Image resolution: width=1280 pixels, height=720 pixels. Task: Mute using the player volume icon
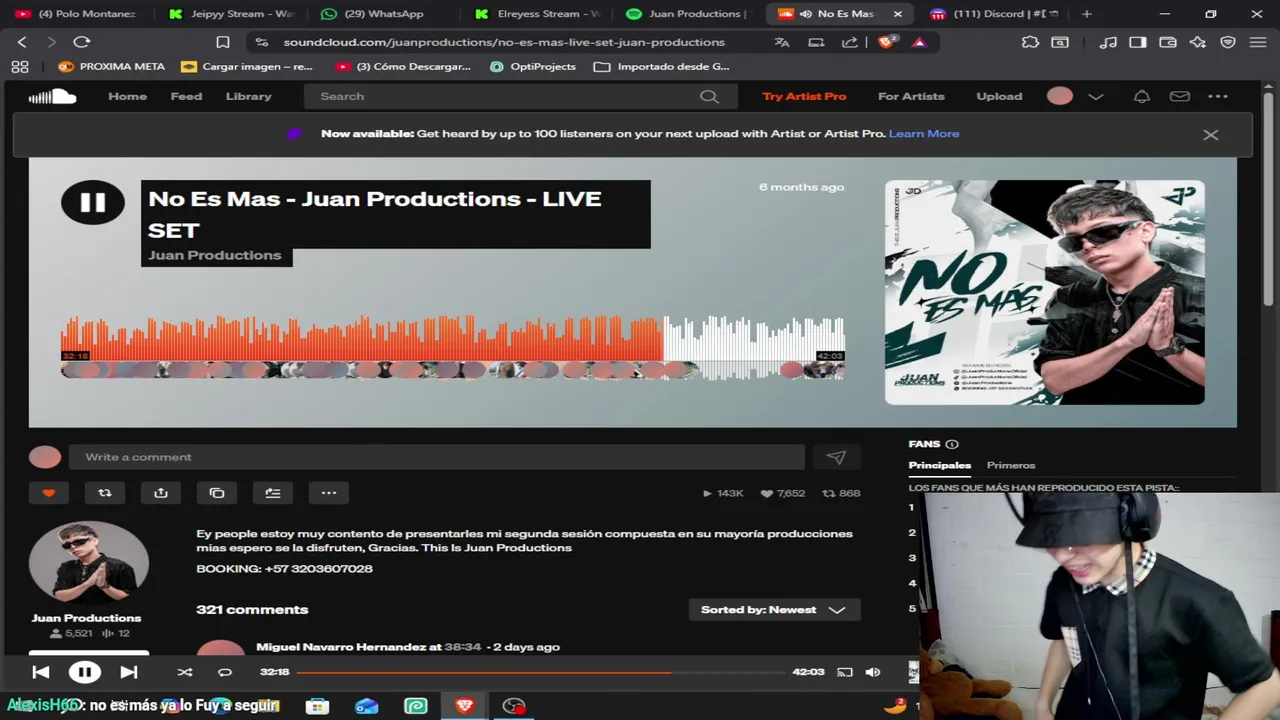click(873, 672)
